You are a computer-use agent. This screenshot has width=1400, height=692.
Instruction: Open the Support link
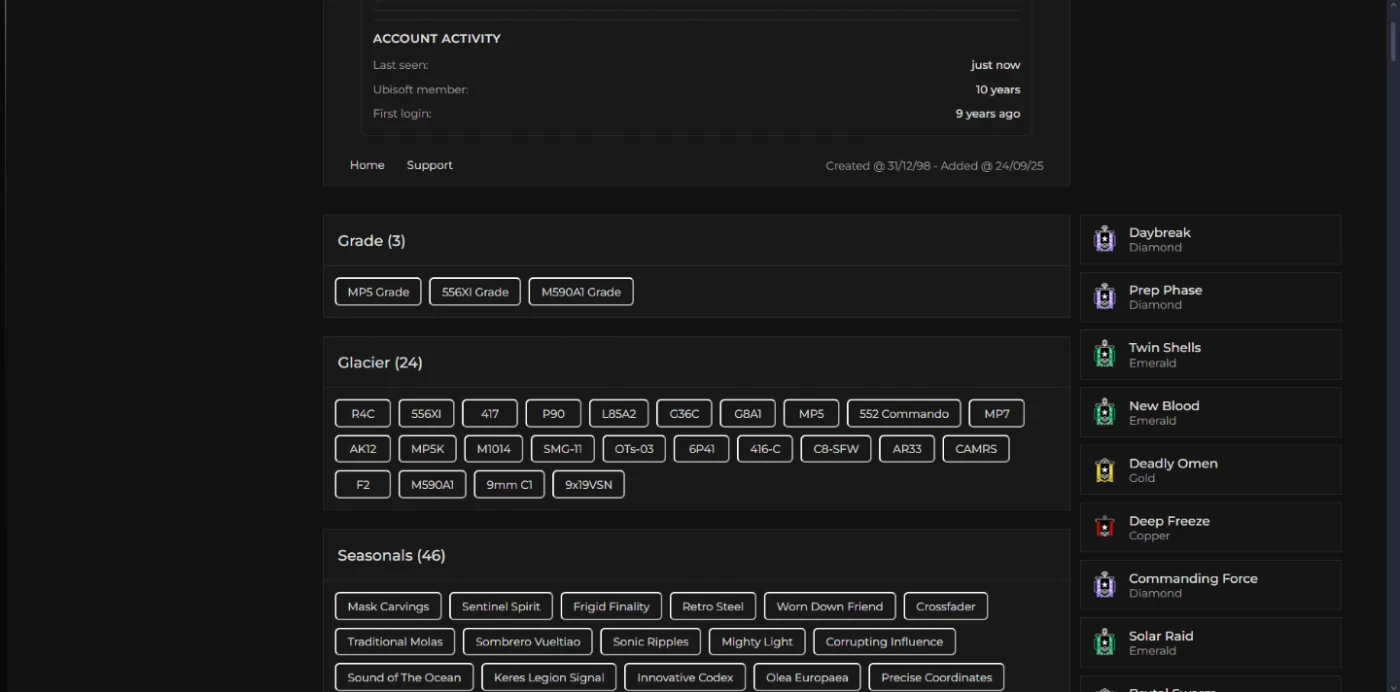pyautogui.click(x=429, y=165)
